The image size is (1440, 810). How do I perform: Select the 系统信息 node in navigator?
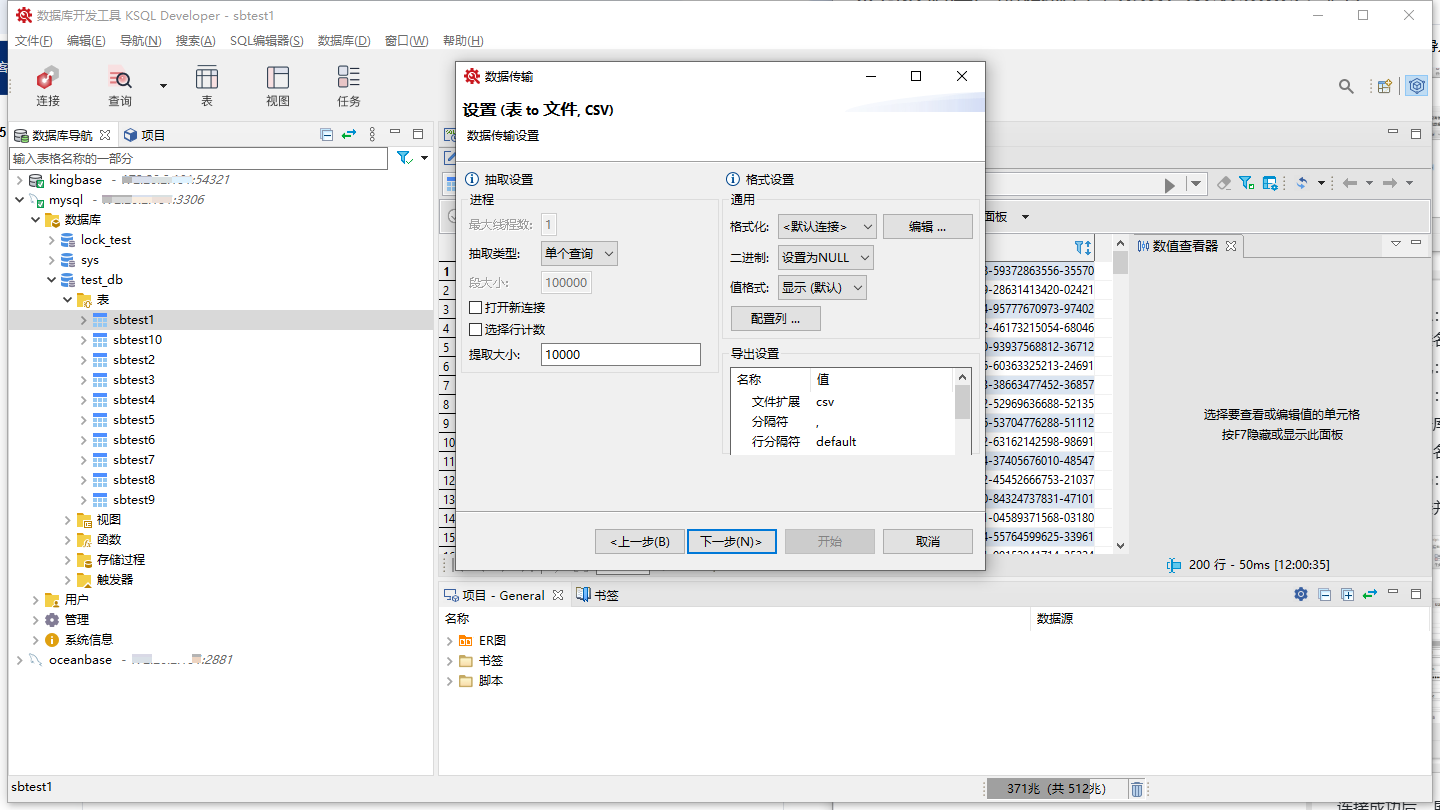point(89,640)
